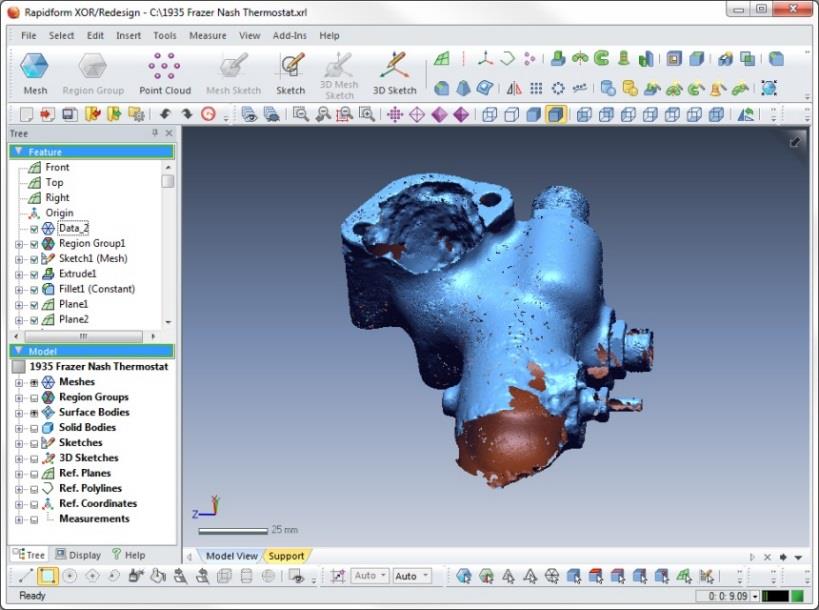The height and width of the screenshot is (610, 819).
Task: Open the Help panel tab
Action: [128, 555]
